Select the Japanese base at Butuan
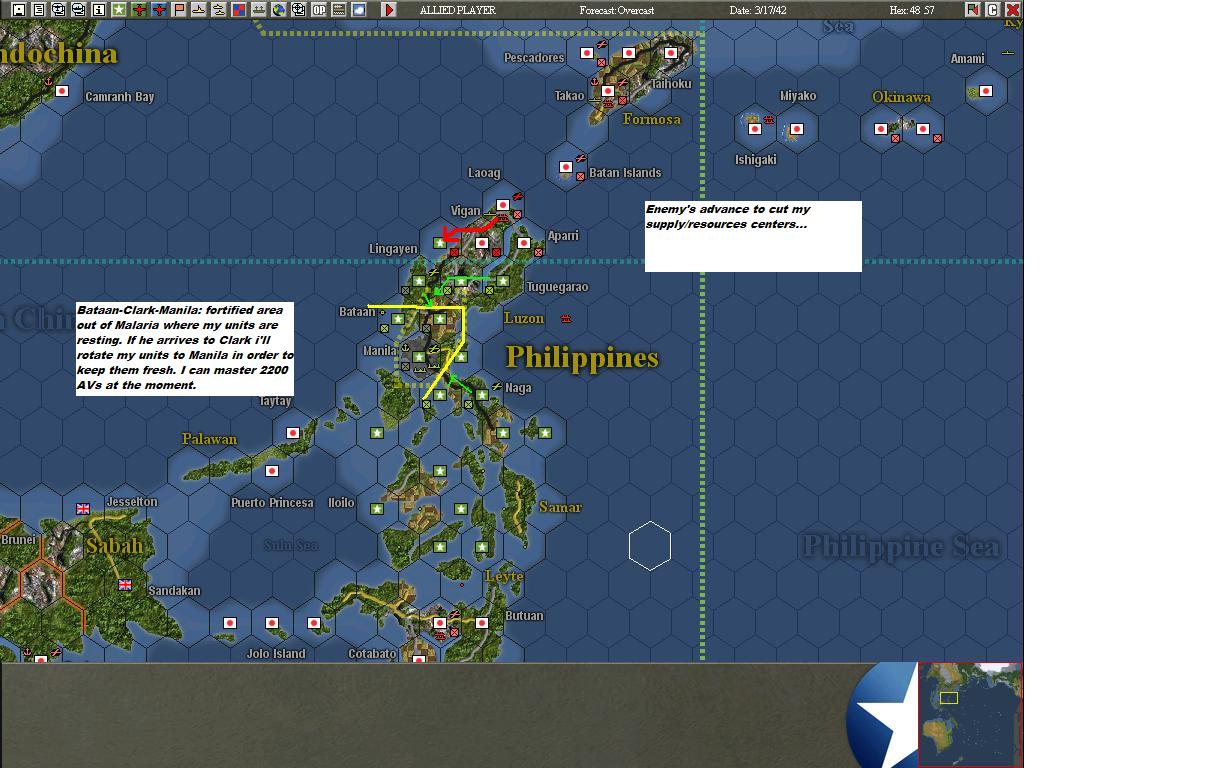Viewport: 1218px width, 768px height. click(x=482, y=623)
